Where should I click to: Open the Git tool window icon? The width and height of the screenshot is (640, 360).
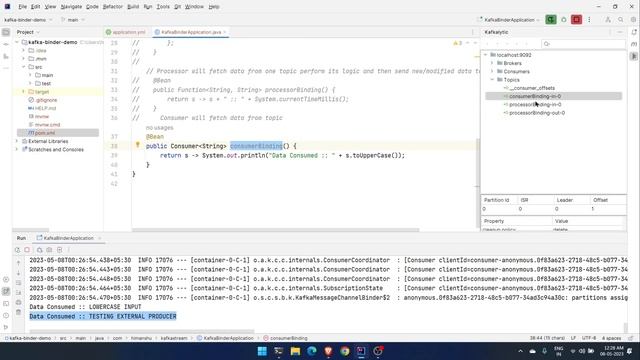pos(6,327)
